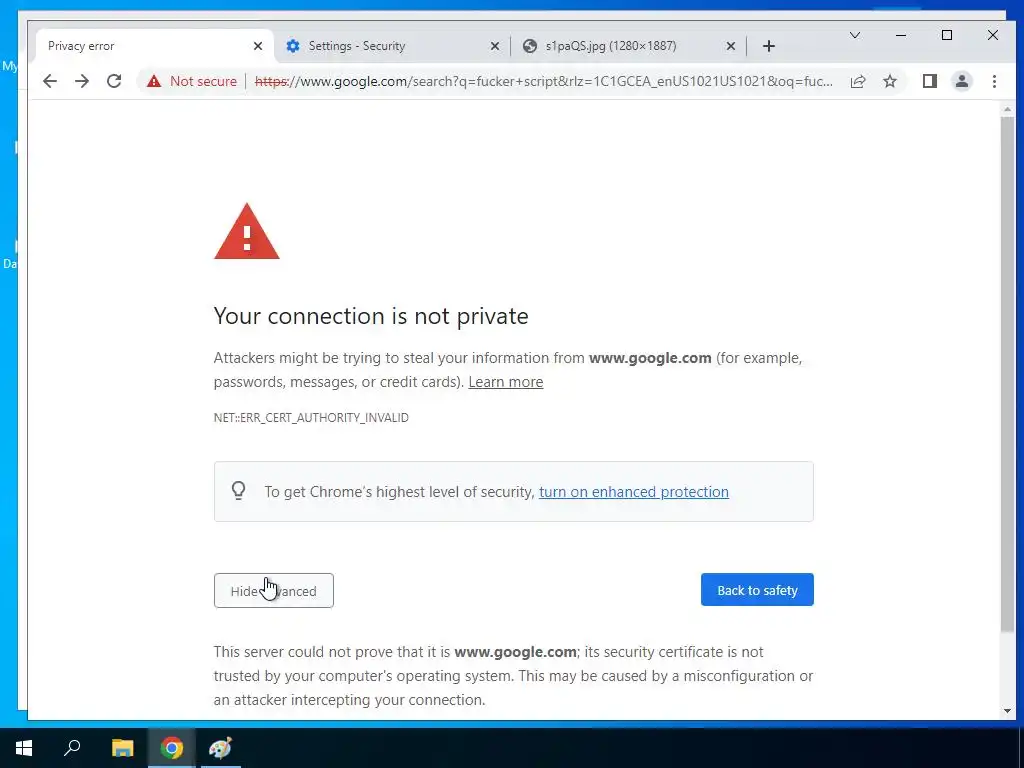This screenshot has height=768, width=1024.
Task: Minimize the Chrome window
Action: (901, 35)
